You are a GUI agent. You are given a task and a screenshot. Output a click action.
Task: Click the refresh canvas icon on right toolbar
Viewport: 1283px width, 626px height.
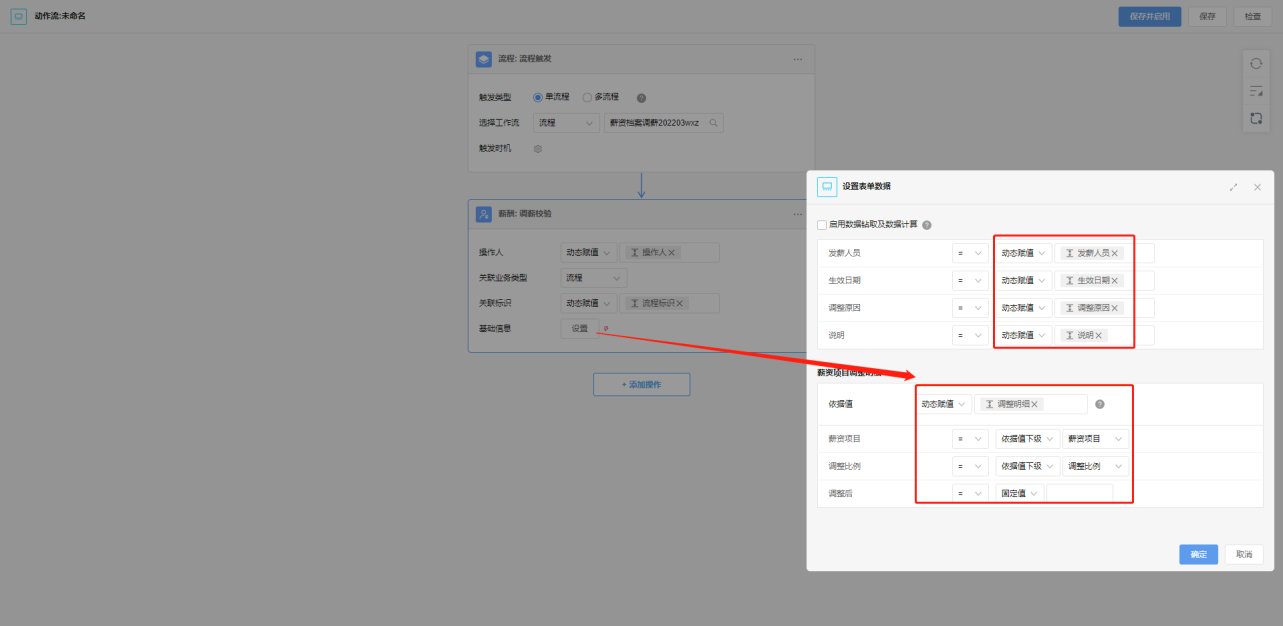[1256, 63]
